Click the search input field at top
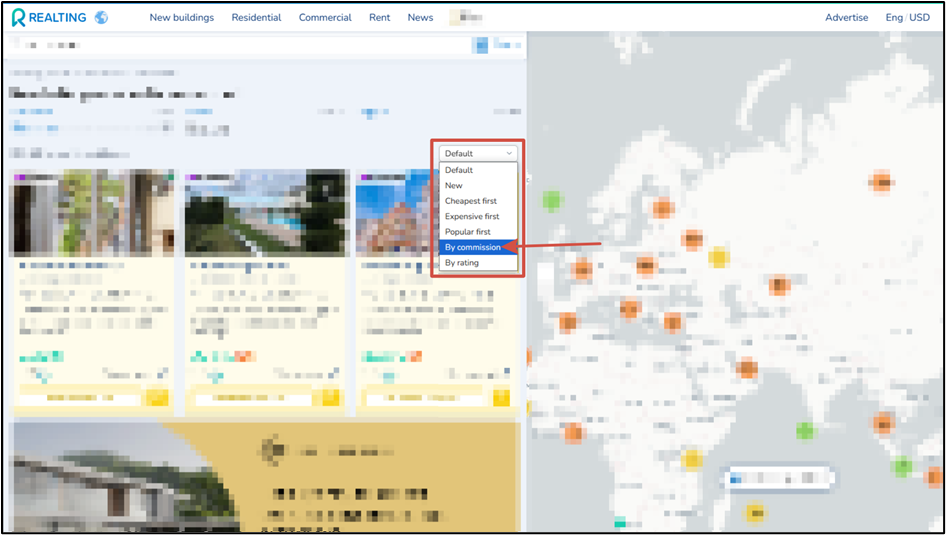The width and height of the screenshot is (946, 535). click(x=238, y=45)
